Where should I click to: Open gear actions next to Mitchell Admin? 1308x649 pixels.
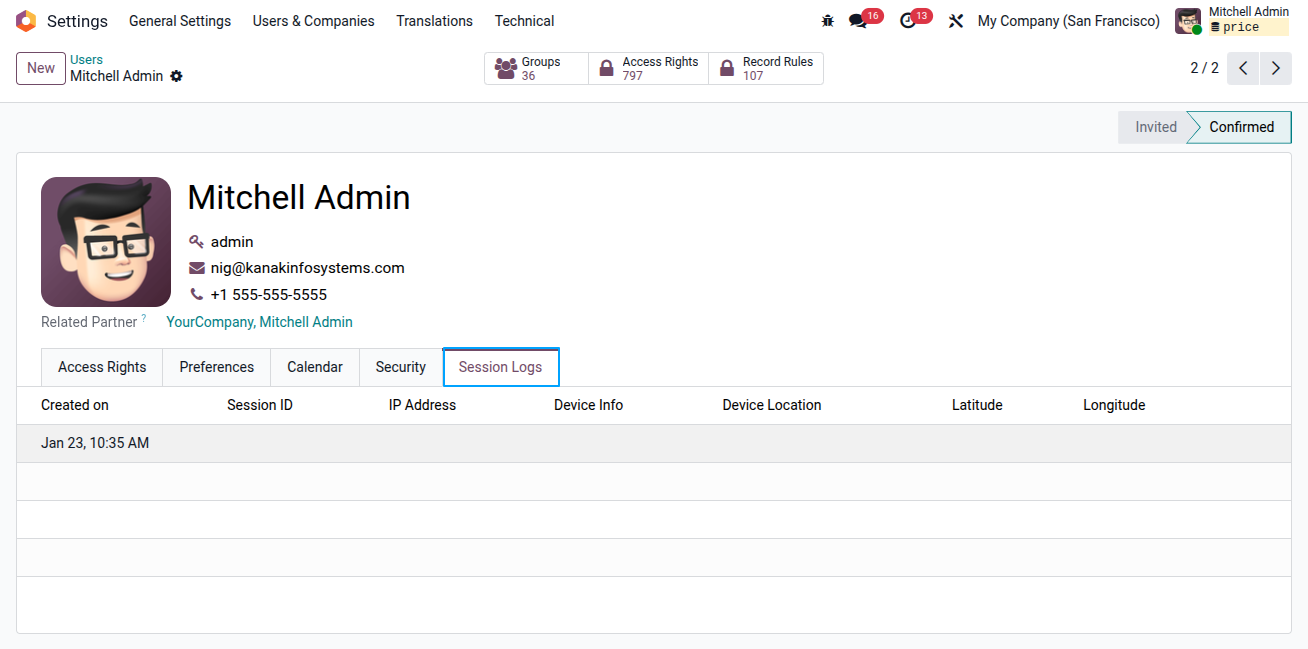tap(176, 76)
